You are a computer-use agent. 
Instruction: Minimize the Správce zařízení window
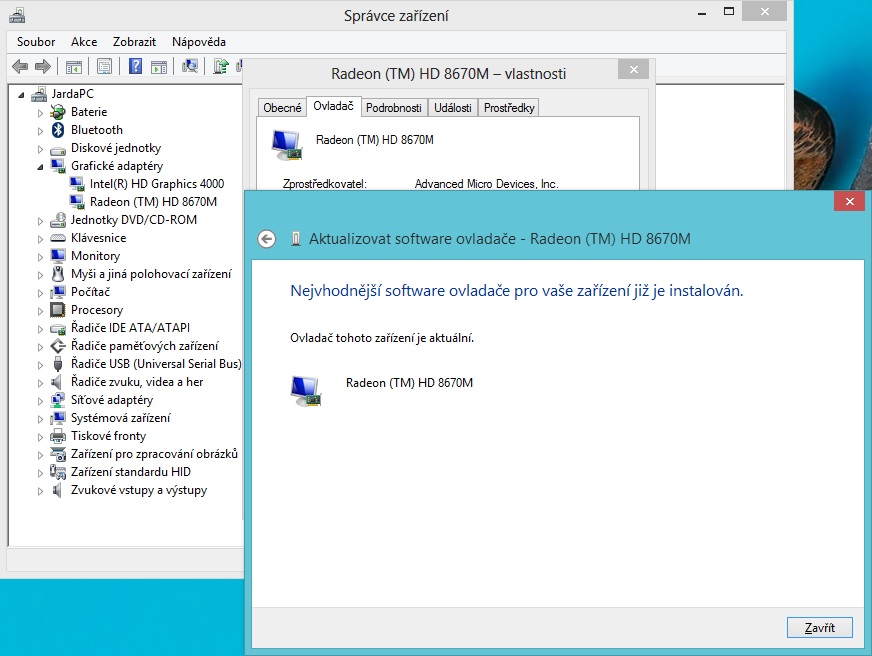tap(702, 12)
